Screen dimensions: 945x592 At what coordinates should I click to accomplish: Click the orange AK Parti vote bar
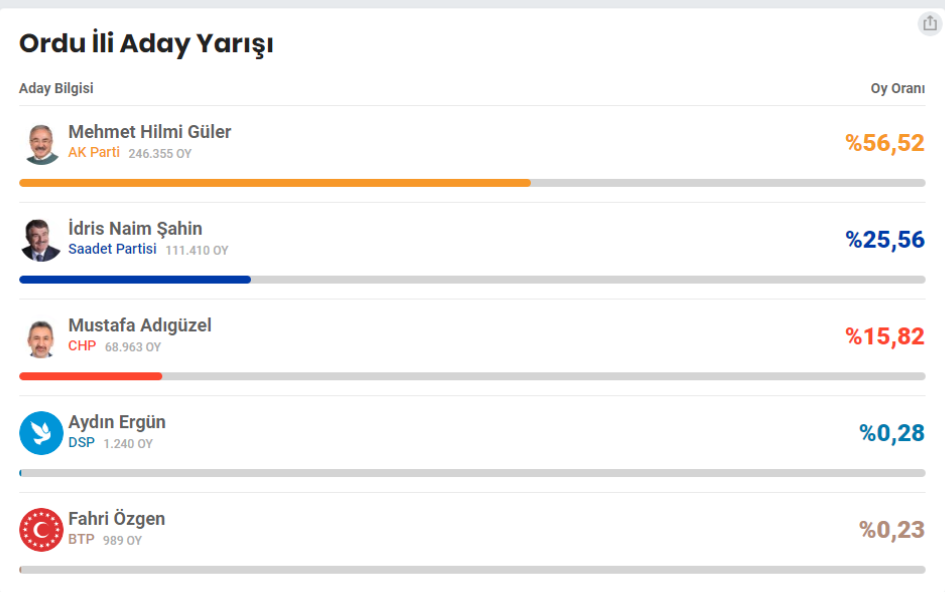coord(275,183)
